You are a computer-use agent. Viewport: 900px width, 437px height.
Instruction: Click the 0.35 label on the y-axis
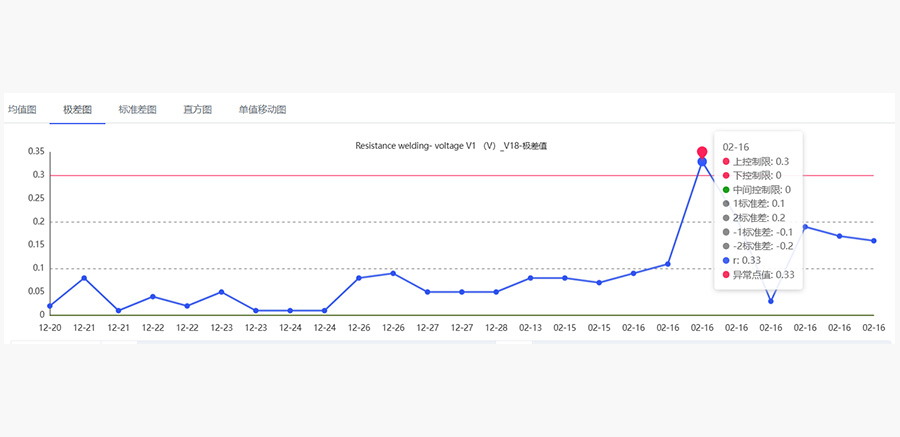(36, 152)
